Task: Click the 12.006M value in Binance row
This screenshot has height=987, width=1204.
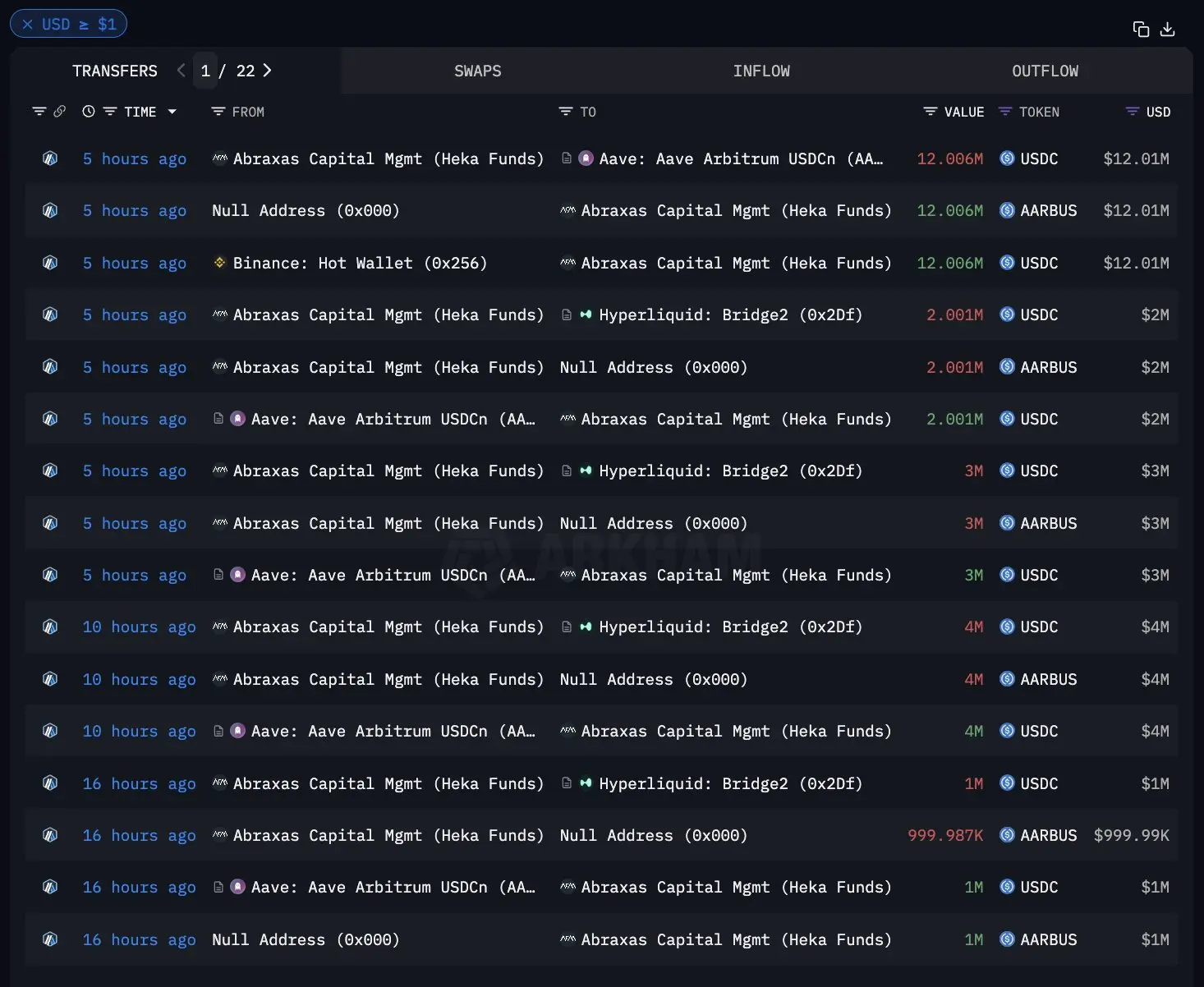Action: click(949, 263)
